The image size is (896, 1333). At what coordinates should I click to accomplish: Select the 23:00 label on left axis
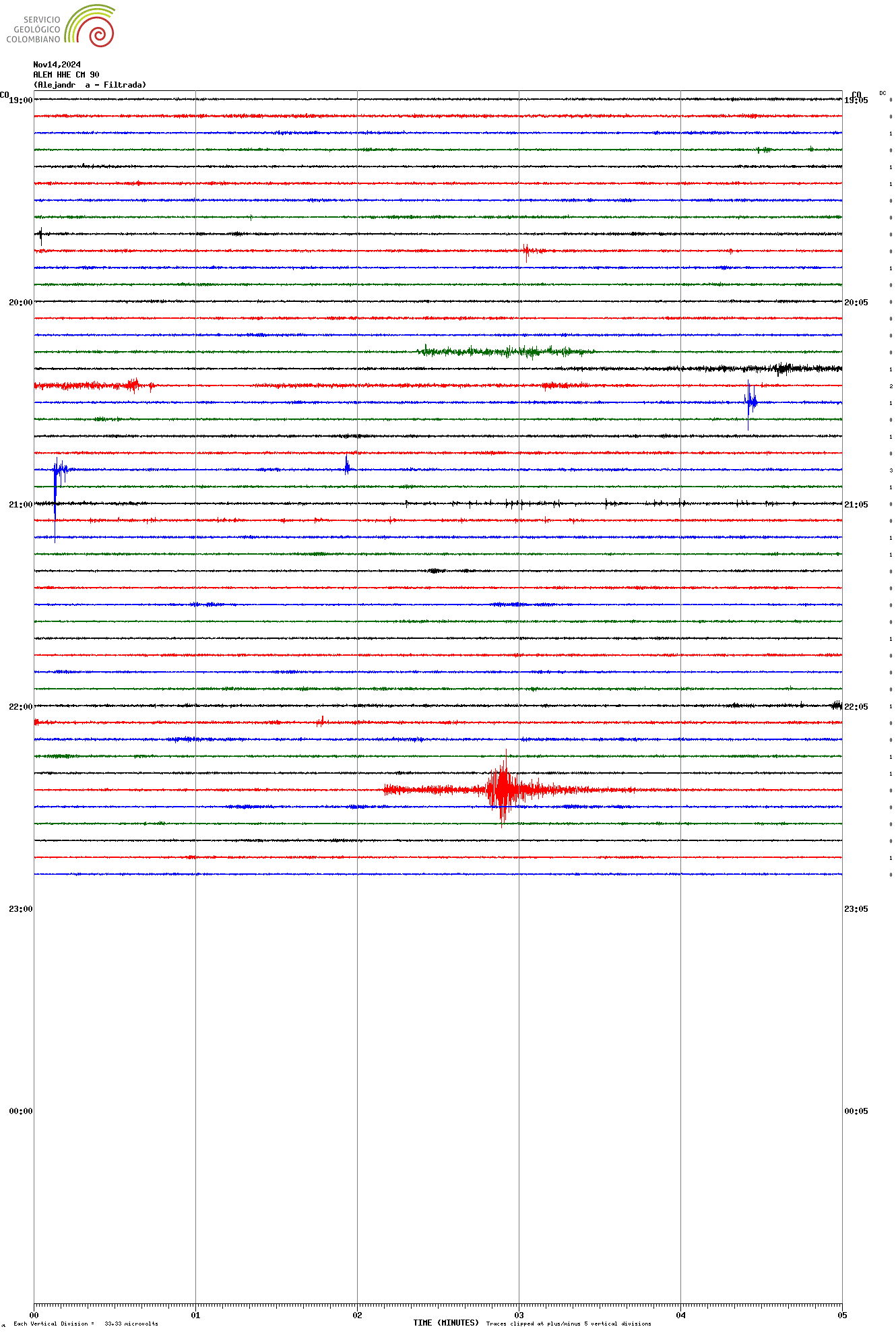[x=20, y=909]
